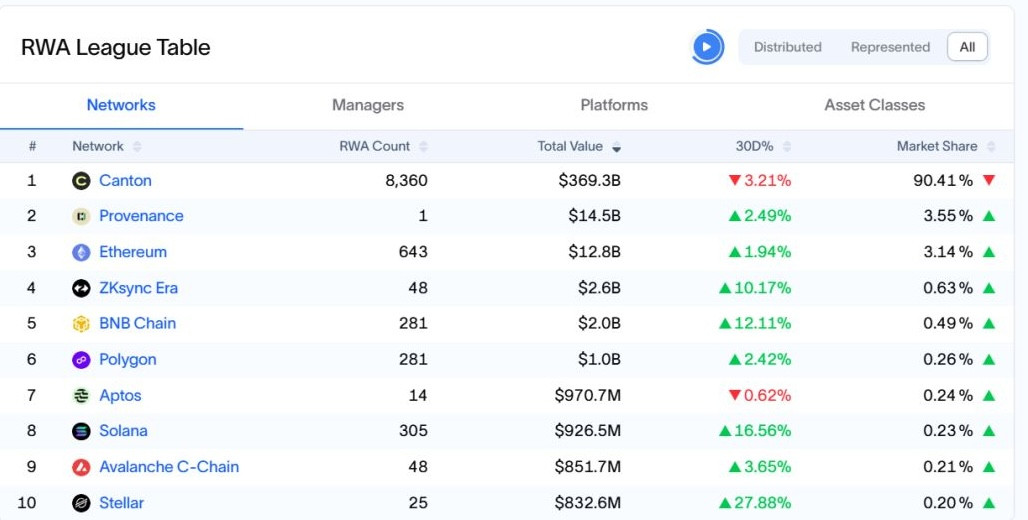Select the Distributed view option
The width and height of the screenshot is (1028, 520).
[787, 47]
